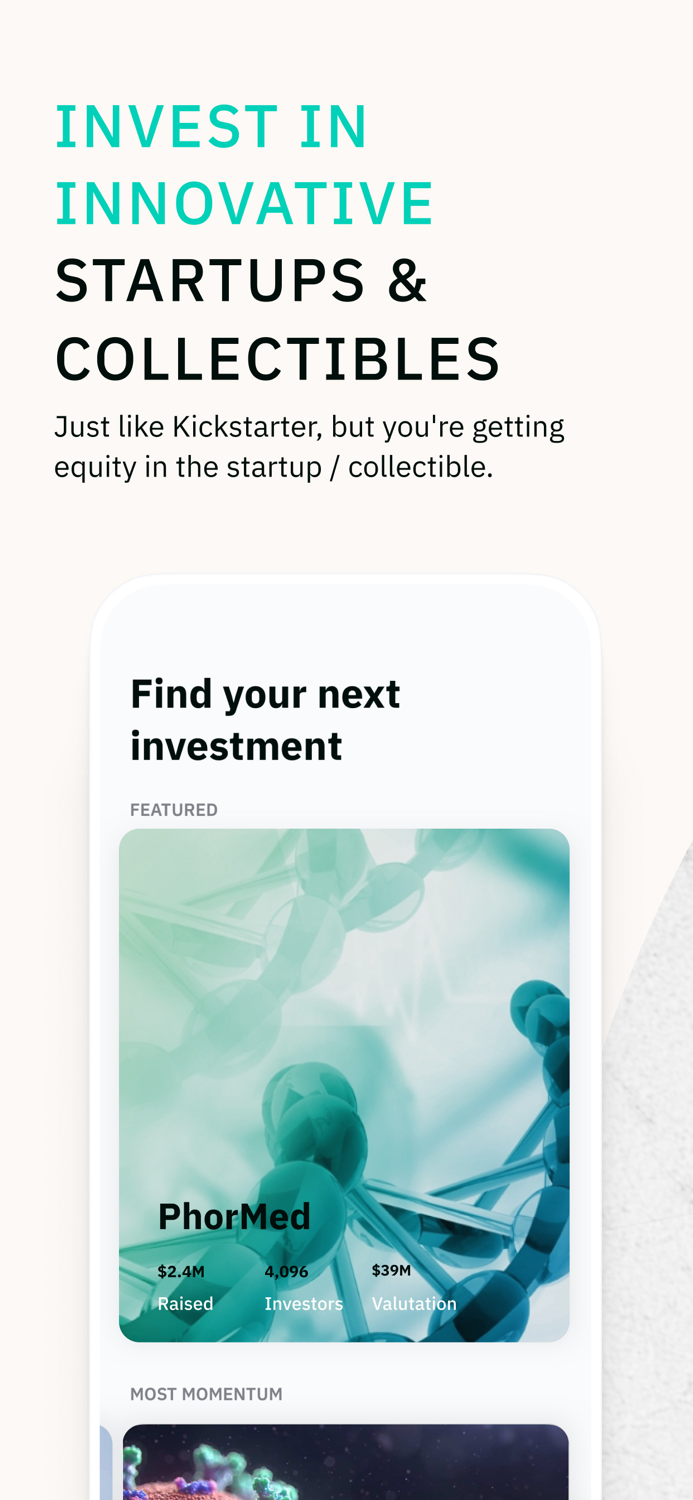
Task: Select the 4,096 Investors stat
Action: 287,1270
